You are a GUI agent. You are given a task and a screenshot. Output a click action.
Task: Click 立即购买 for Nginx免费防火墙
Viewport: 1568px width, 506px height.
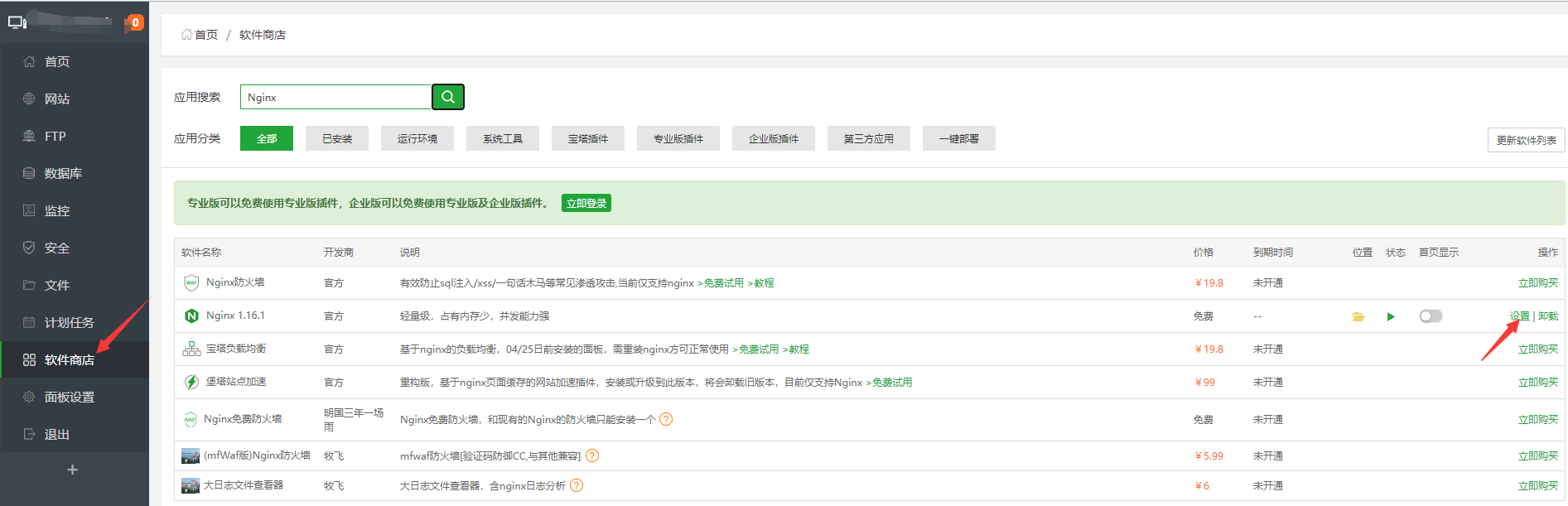click(x=1538, y=420)
